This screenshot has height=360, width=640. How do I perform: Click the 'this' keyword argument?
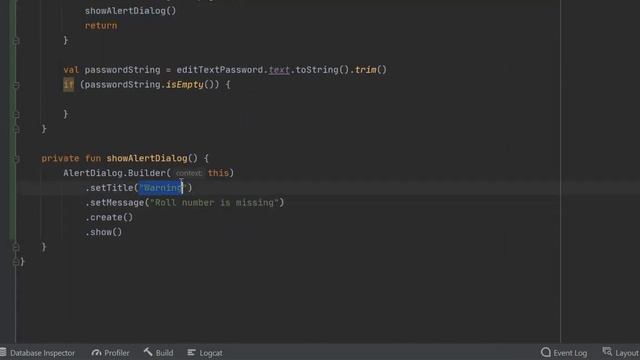pyautogui.click(x=218, y=173)
